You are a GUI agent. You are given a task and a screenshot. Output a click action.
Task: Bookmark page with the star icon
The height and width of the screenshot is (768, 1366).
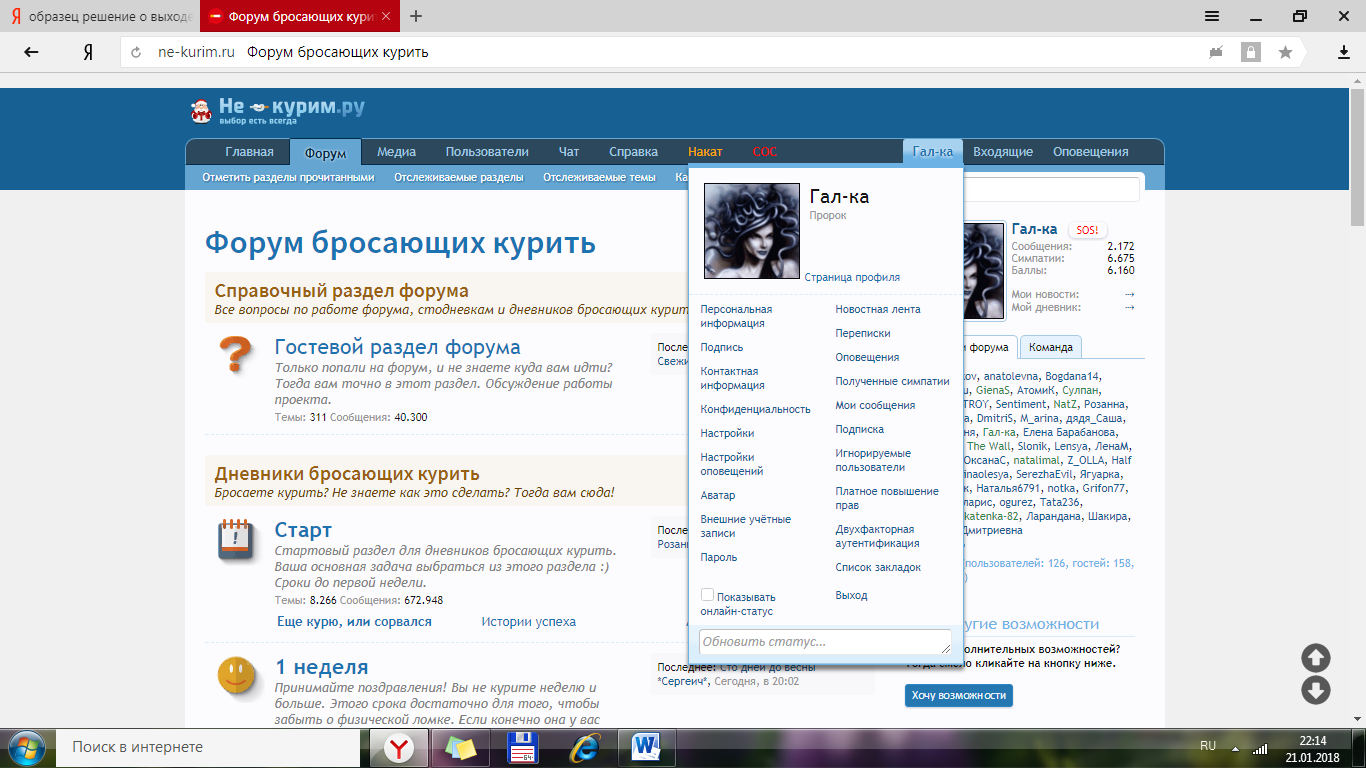[1285, 52]
